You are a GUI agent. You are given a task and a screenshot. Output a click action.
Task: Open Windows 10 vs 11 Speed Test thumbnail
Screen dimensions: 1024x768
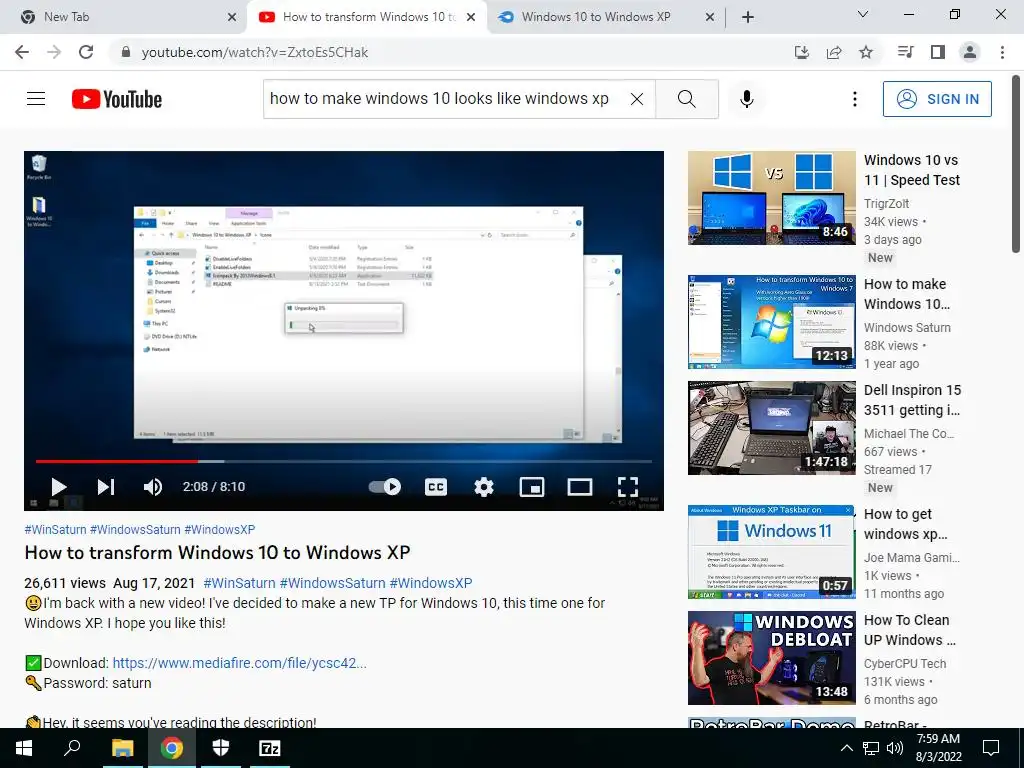coord(771,198)
